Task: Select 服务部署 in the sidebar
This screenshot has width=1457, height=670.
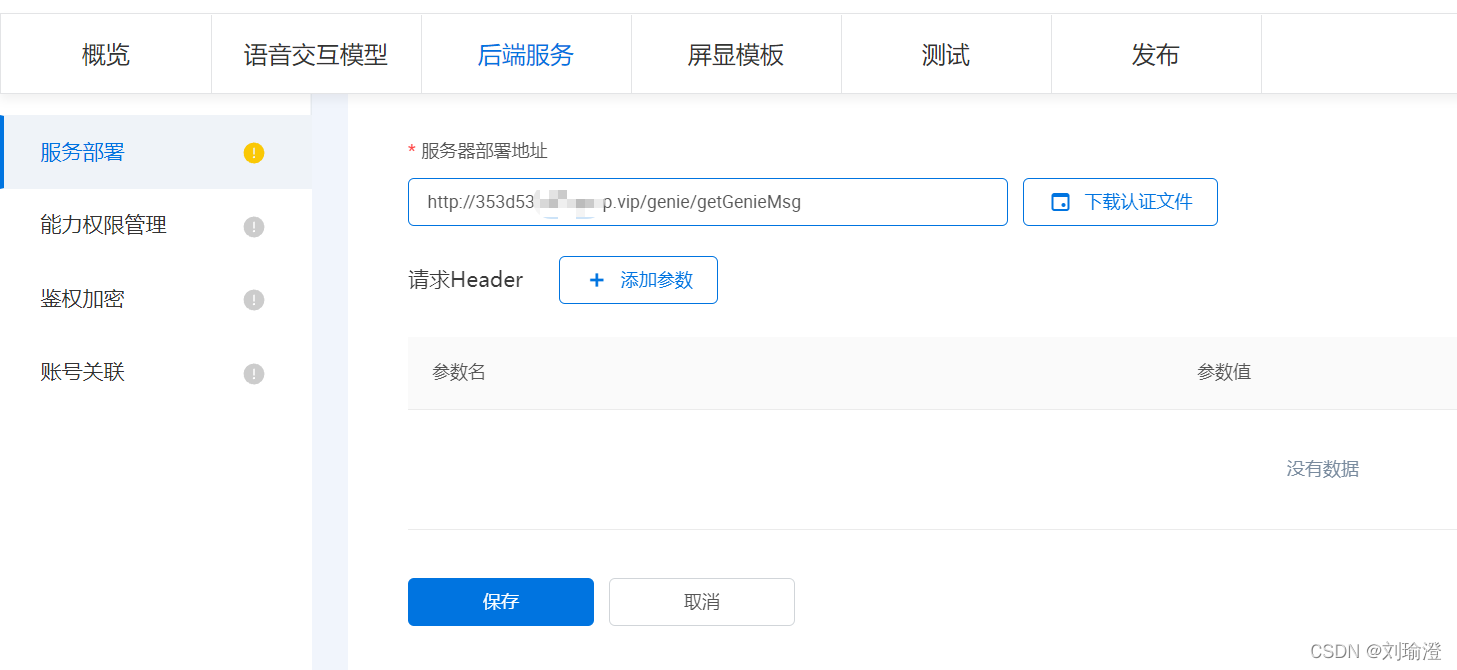Action: (x=156, y=152)
